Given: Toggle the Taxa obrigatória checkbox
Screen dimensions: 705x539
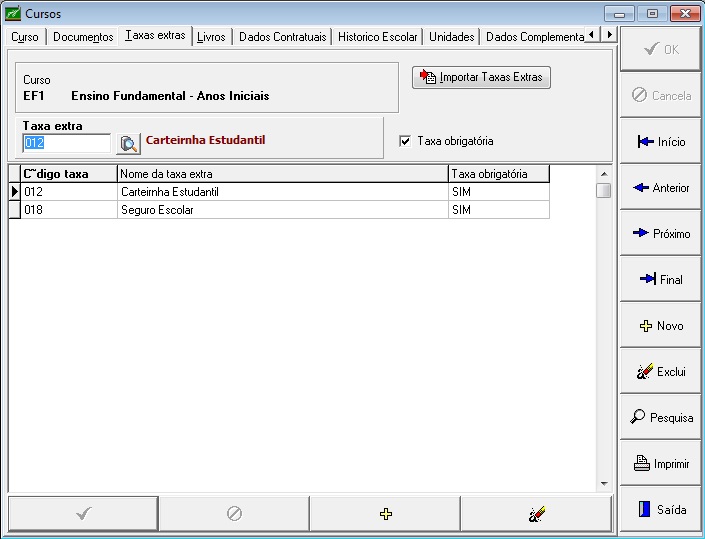Looking at the screenshot, I should tap(405, 141).
